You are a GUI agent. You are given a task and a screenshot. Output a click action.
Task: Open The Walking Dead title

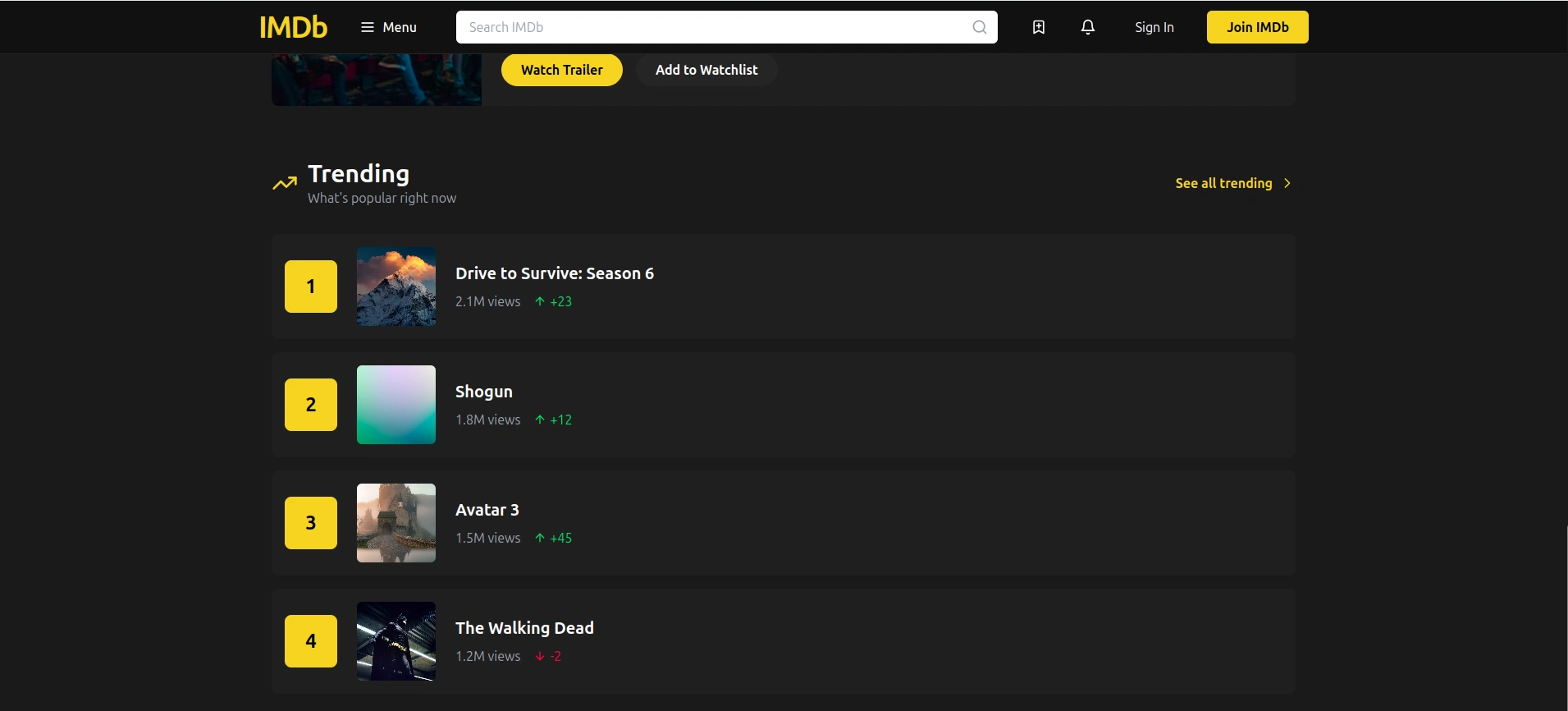[x=525, y=628]
